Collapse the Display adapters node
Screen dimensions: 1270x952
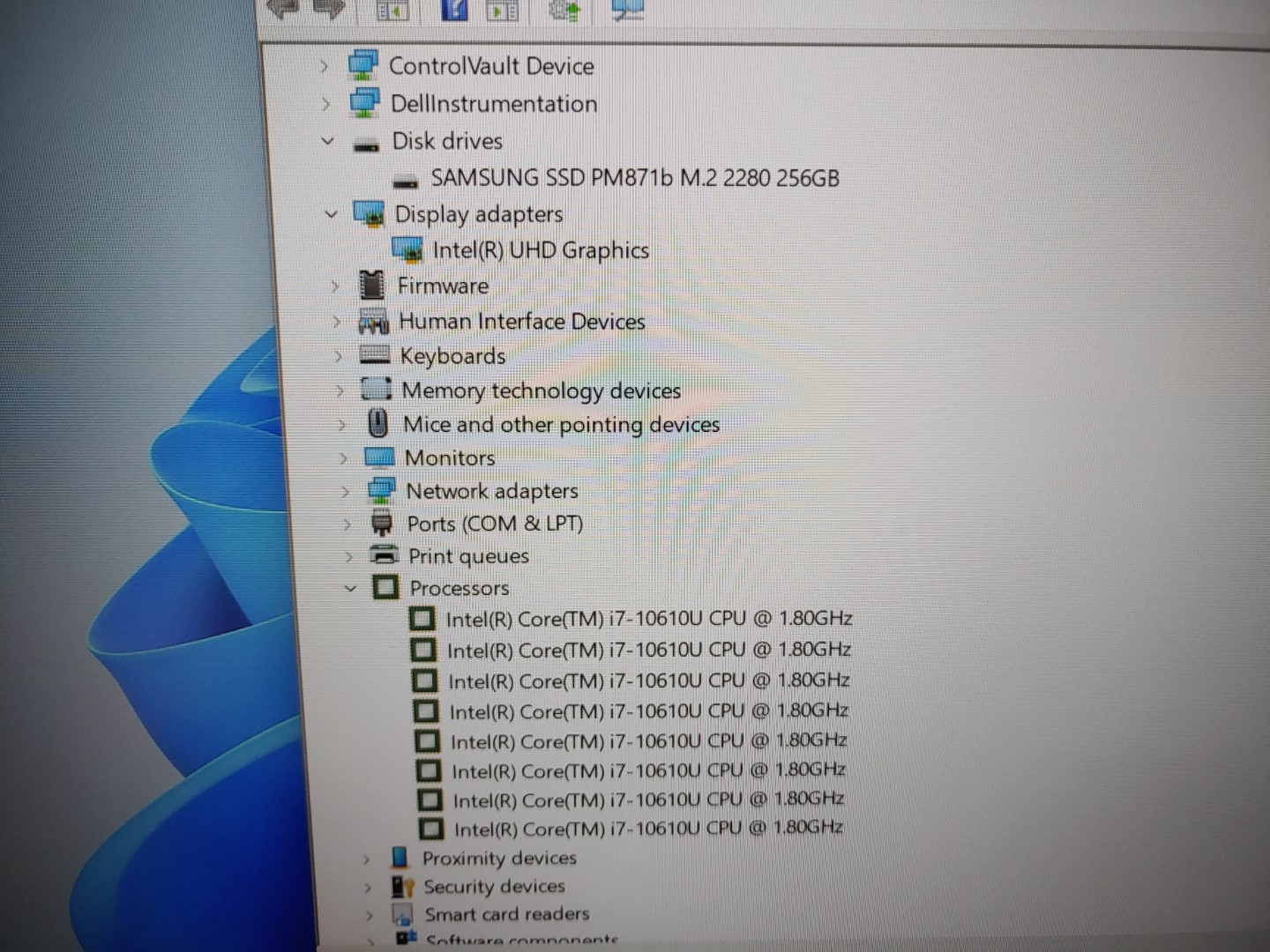[x=331, y=214]
